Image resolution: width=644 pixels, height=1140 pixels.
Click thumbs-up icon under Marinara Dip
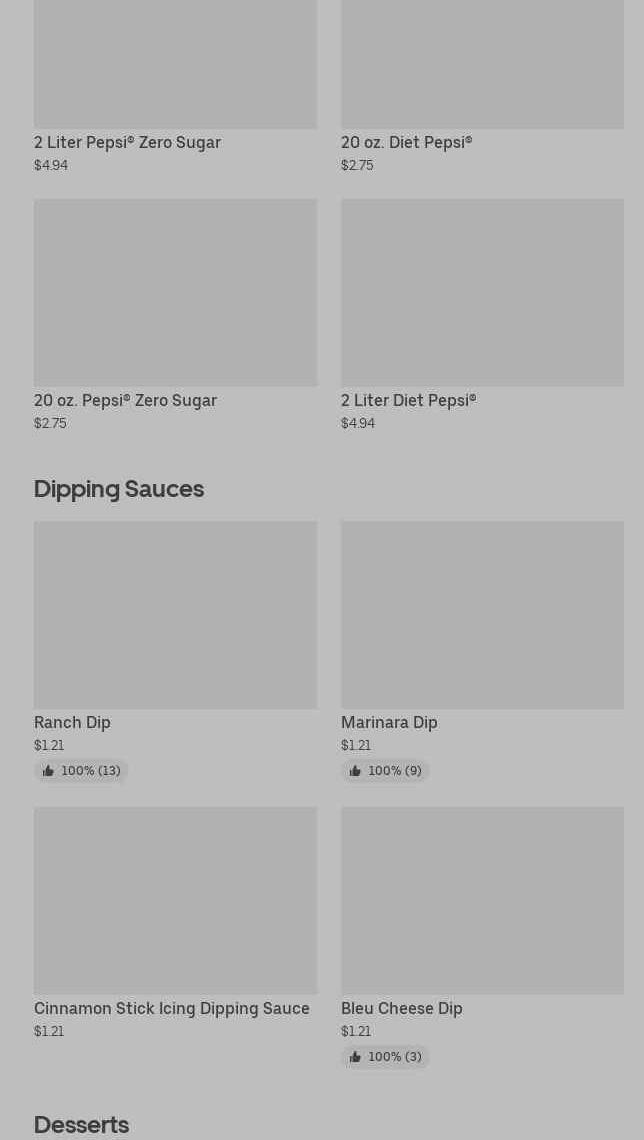(x=355, y=771)
